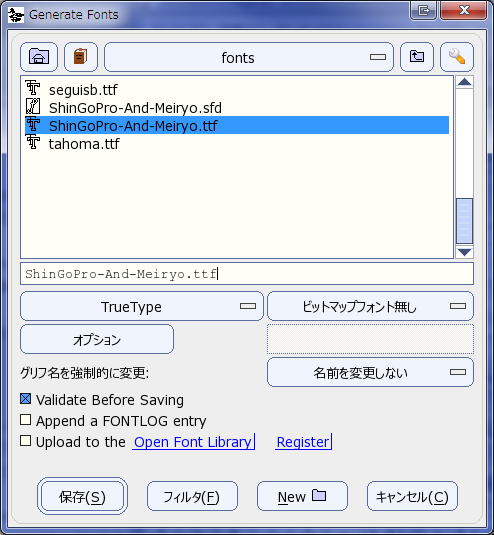Click the tahoma.ttf font file icon

click(33, 142)
